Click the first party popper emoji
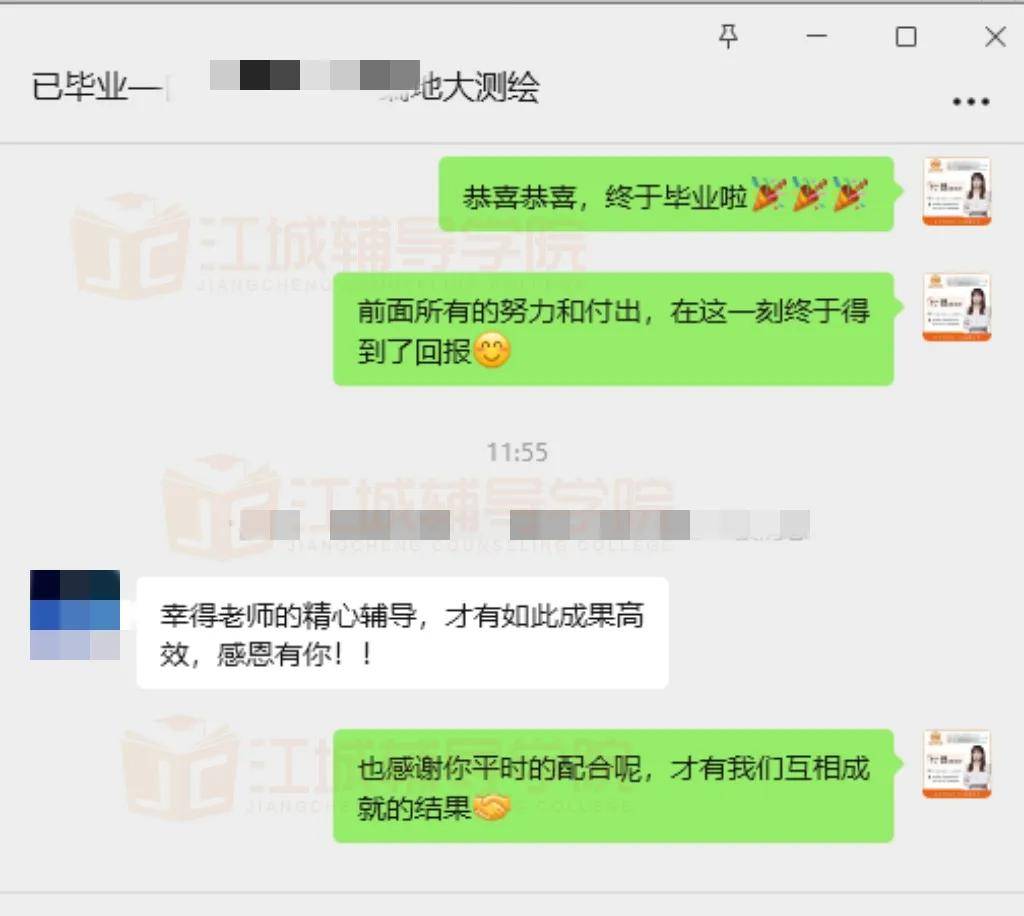 [x=769, y=195]
